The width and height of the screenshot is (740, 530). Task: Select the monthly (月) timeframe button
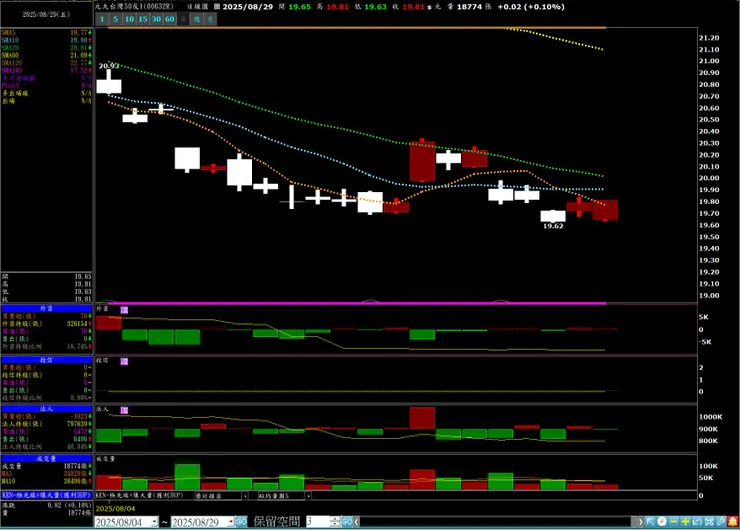click(x=210, y=19)
